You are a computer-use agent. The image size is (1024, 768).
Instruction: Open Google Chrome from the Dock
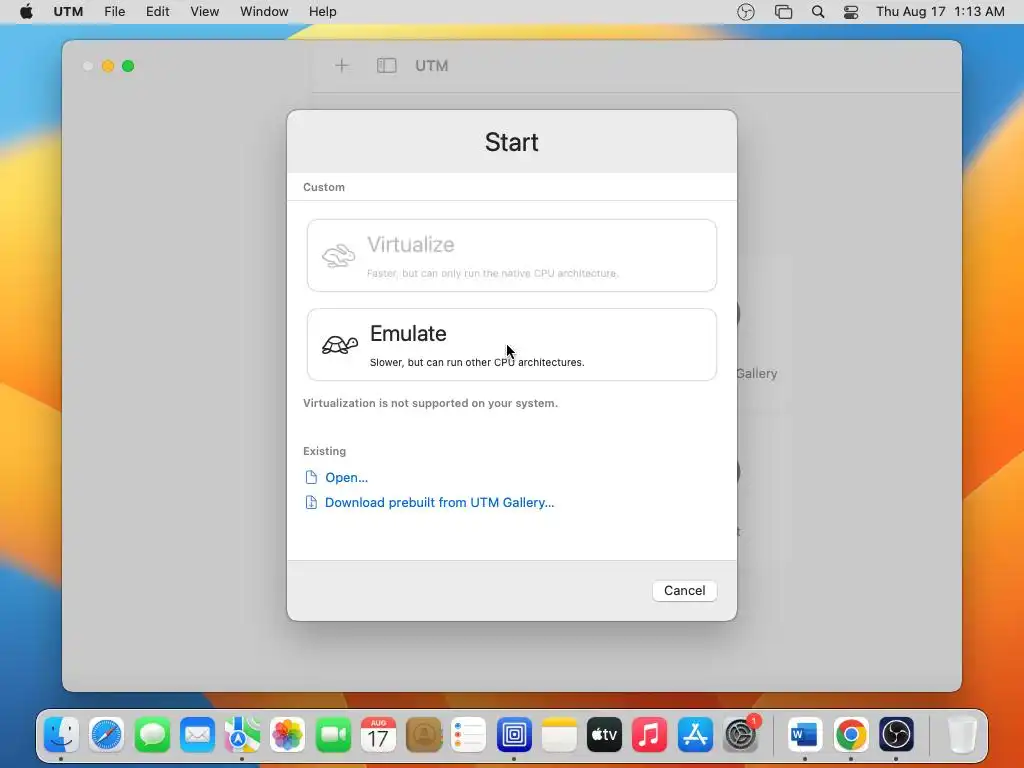coord(850,735)
